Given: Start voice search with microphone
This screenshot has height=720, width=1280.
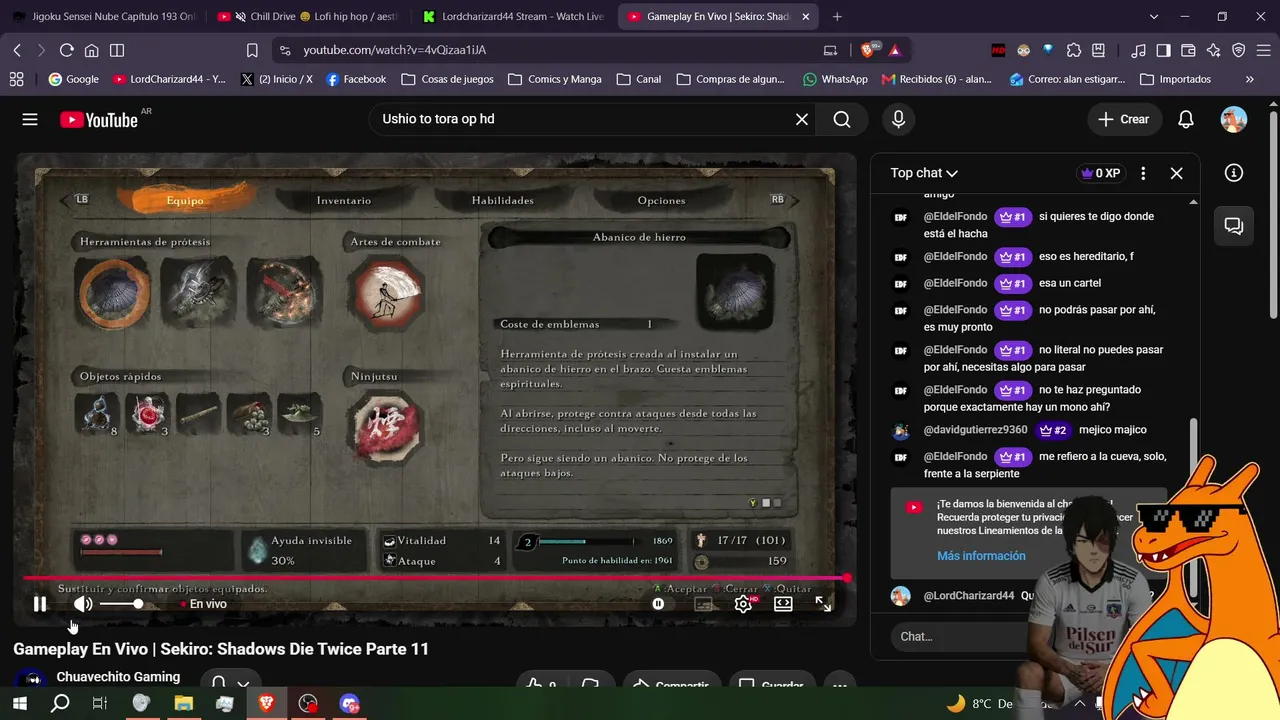Looking at the screenshot, I should tap(898, 119).
